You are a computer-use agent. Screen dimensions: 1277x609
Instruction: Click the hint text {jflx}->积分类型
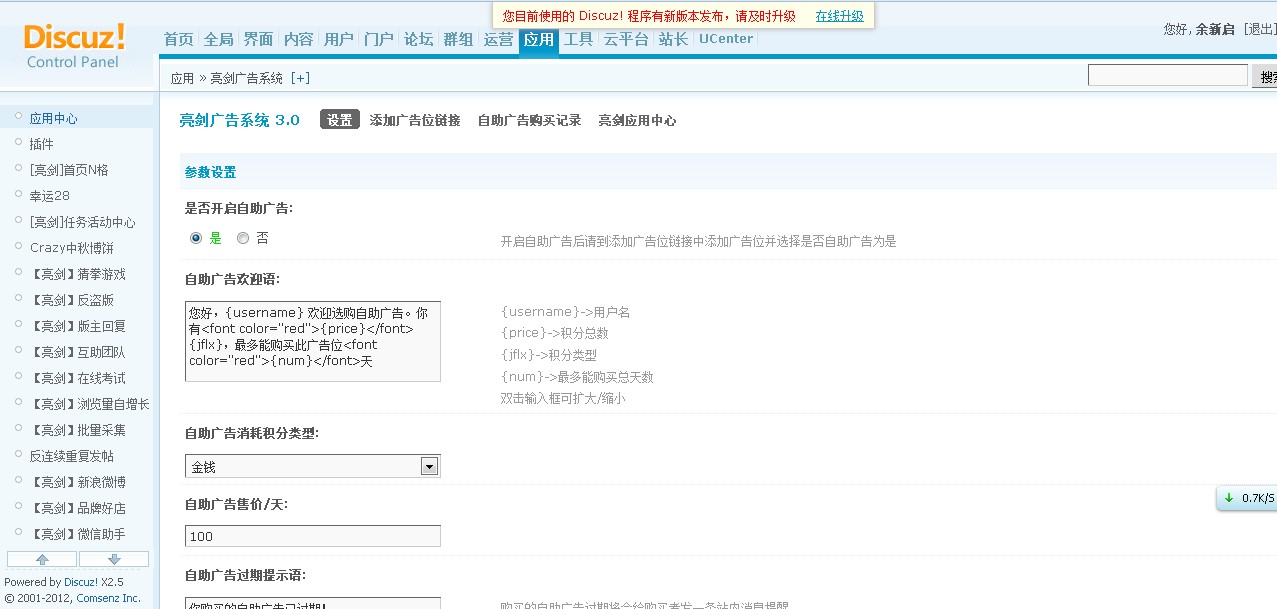tap(549, 355)
